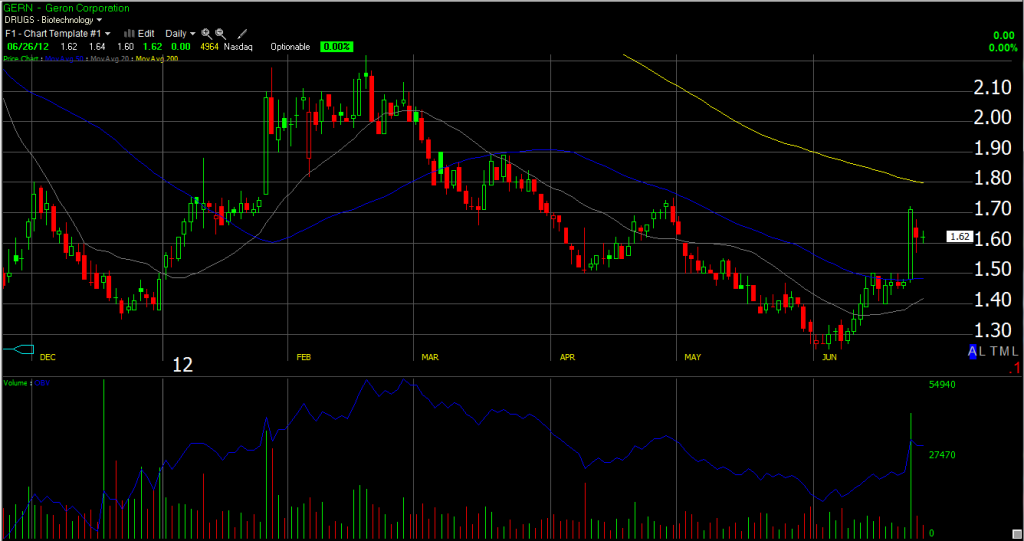Click the highlighted A scale letter
The image size is (1024, 541).
click(x=972, y=352)
